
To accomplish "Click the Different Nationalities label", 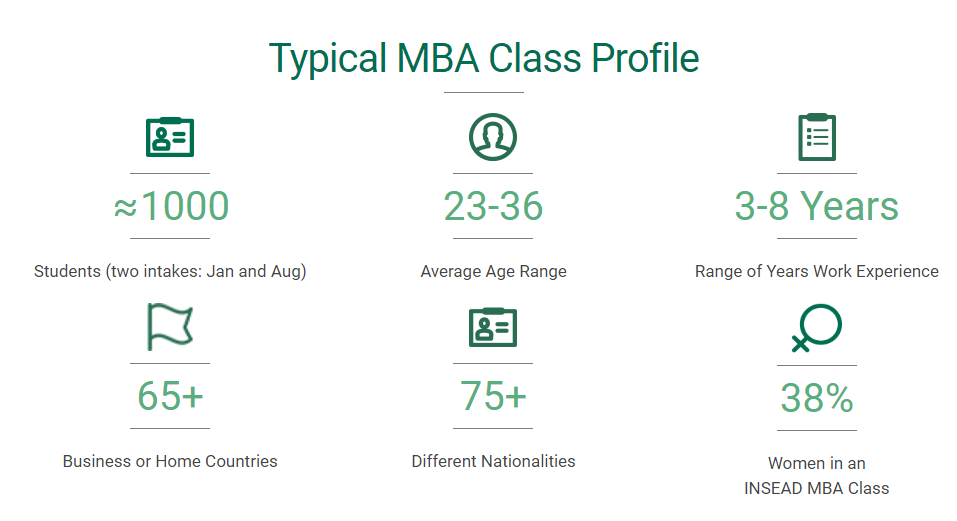I will (493, 461).
